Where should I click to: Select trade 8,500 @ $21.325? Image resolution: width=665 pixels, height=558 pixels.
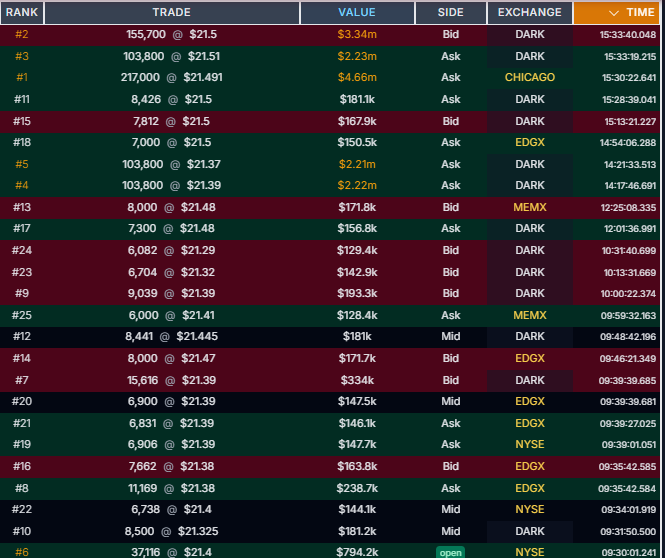click(172, 531)
